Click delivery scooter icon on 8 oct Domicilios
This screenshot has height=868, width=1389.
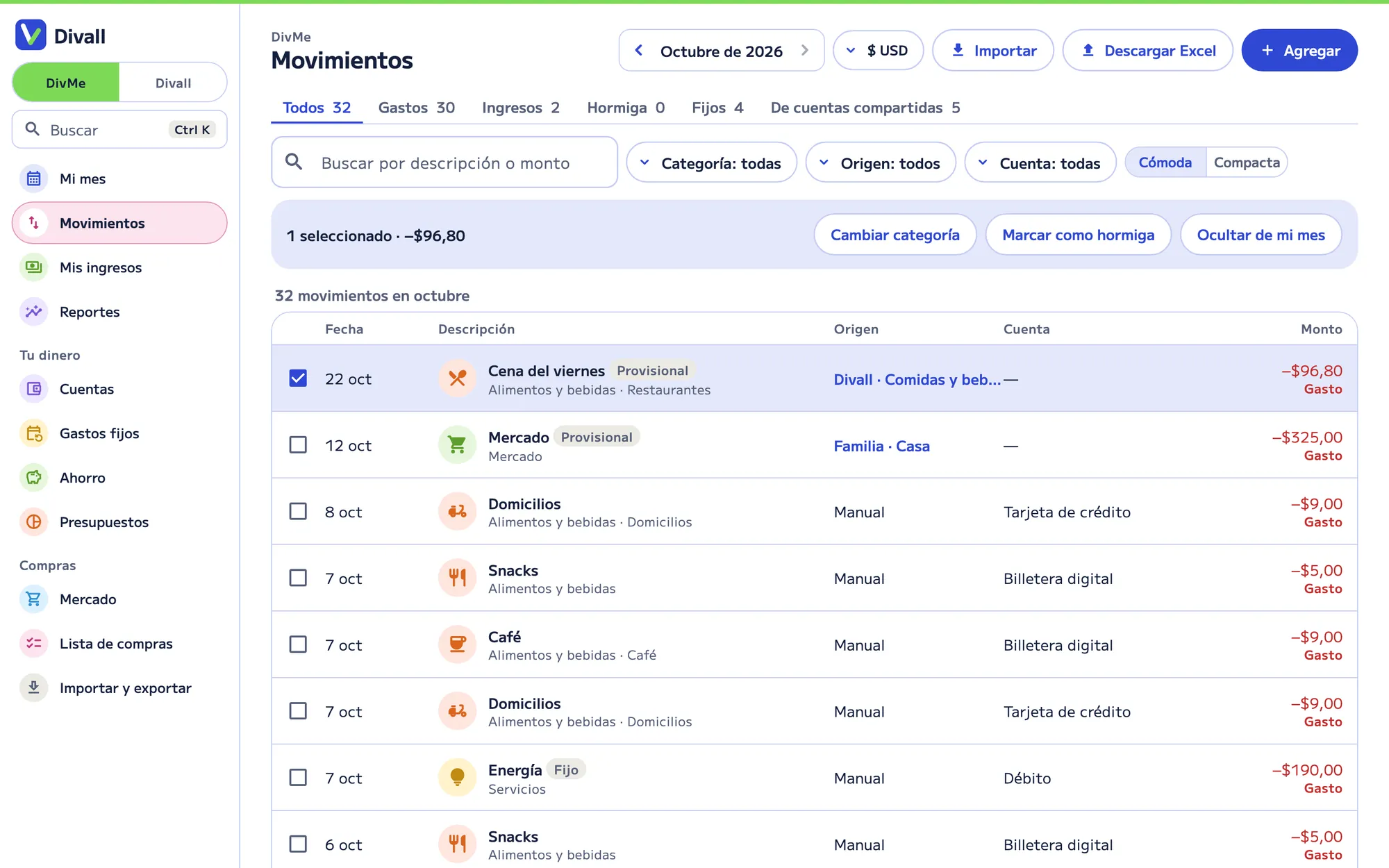pyautogui.click(x=457, y=512)
